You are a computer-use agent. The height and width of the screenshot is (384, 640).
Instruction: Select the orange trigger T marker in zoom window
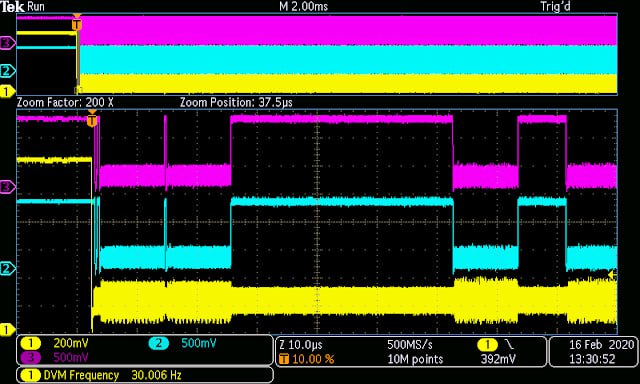(x=92, y=120)
